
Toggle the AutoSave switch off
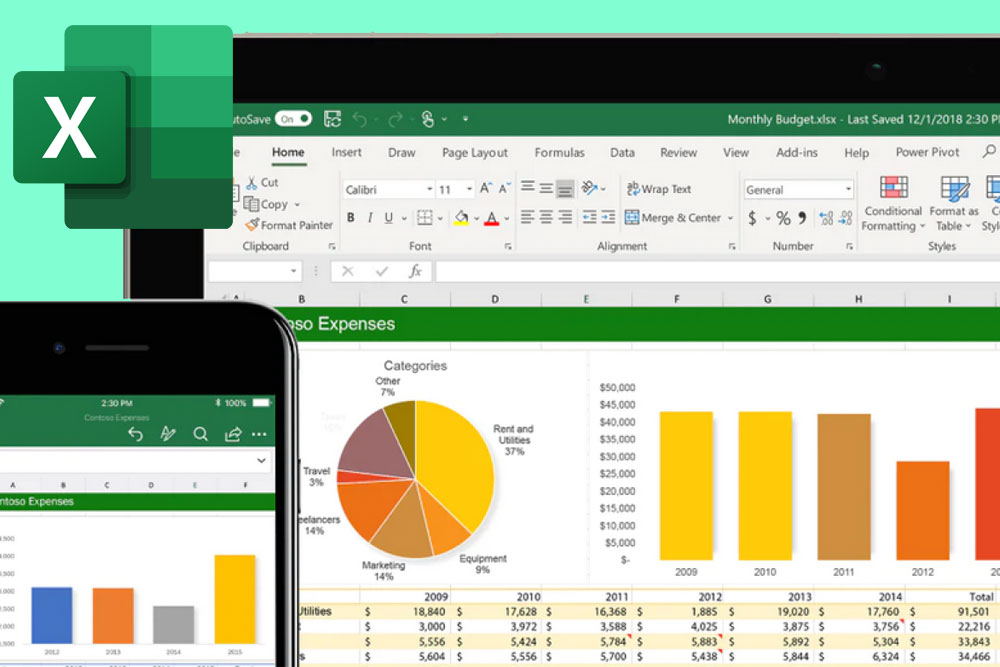[x=293, y=119]
